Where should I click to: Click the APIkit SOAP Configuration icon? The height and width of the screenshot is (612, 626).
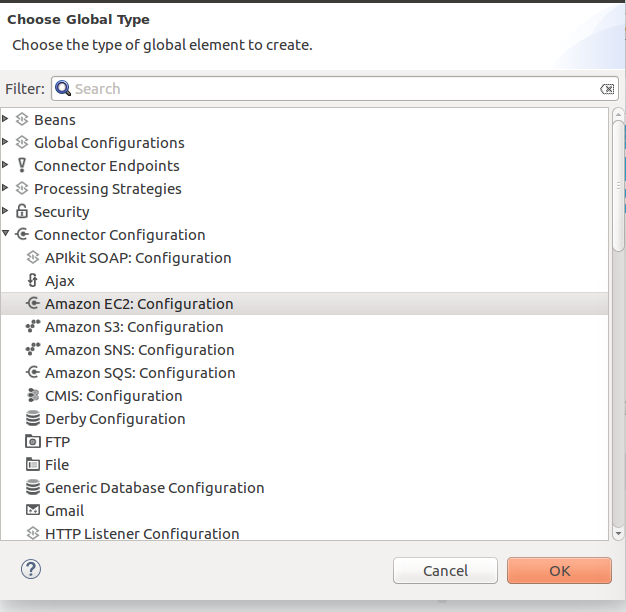point(33,257)
